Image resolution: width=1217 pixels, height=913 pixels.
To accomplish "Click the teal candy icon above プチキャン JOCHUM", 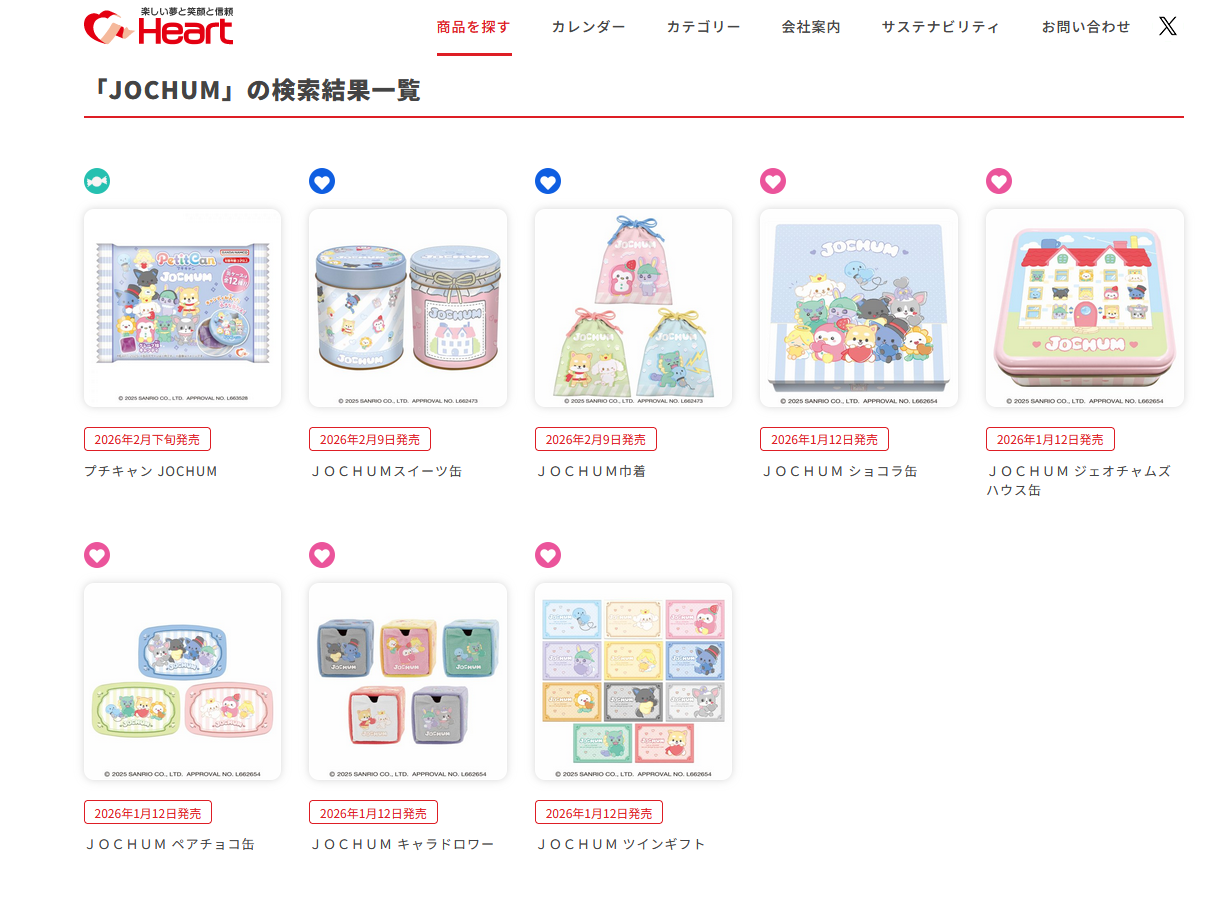I will pyautogui.click(x=97, y=181).
